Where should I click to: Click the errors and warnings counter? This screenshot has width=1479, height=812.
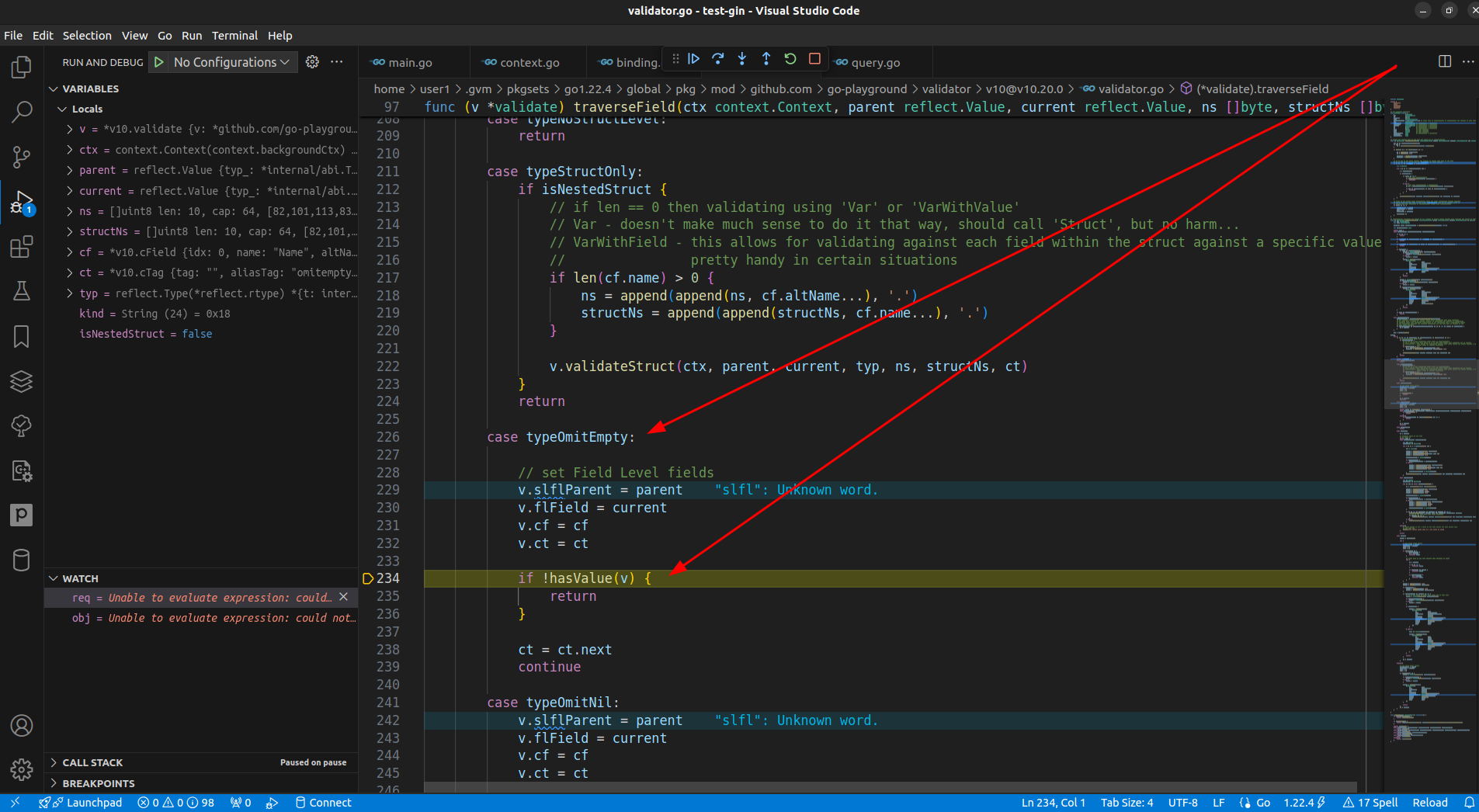(x=175, y=803)
